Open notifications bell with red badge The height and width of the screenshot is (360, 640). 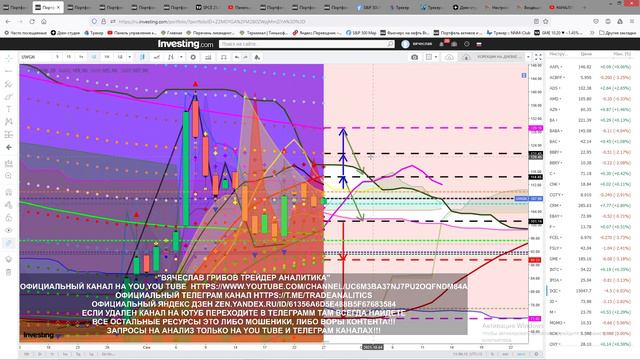point(442,43)
